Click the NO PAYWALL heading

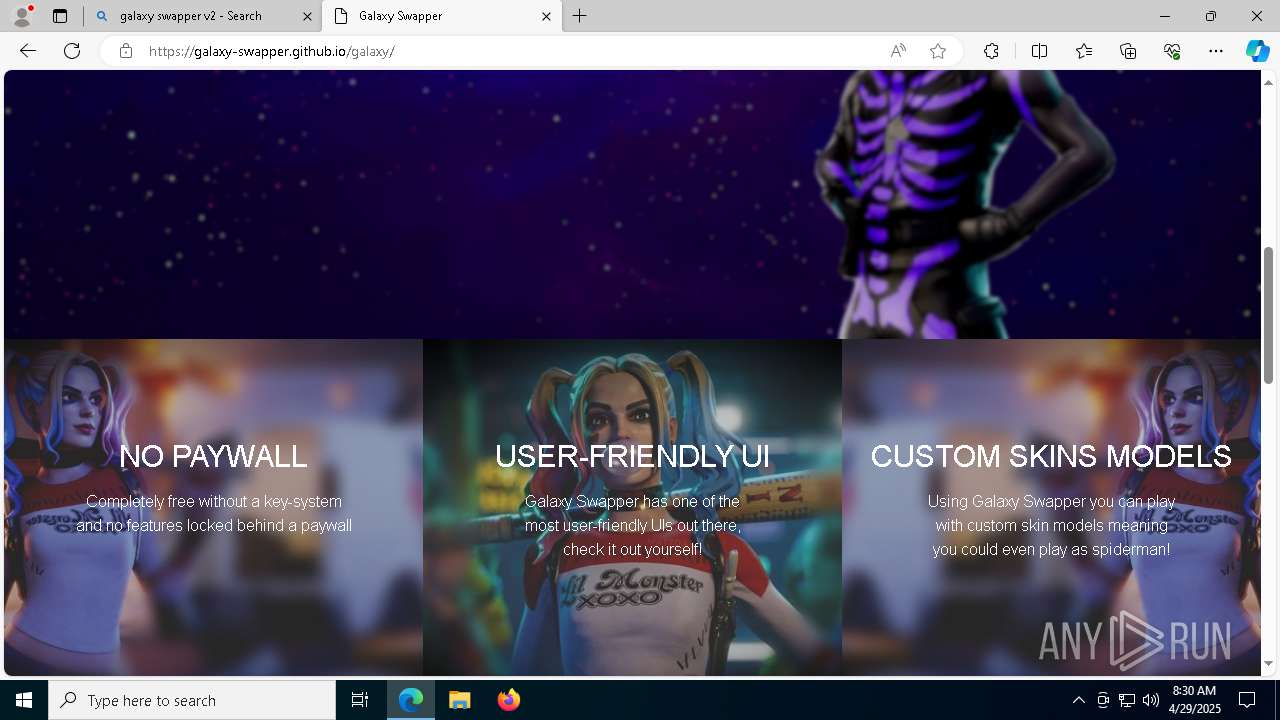(x=213, y=456)
